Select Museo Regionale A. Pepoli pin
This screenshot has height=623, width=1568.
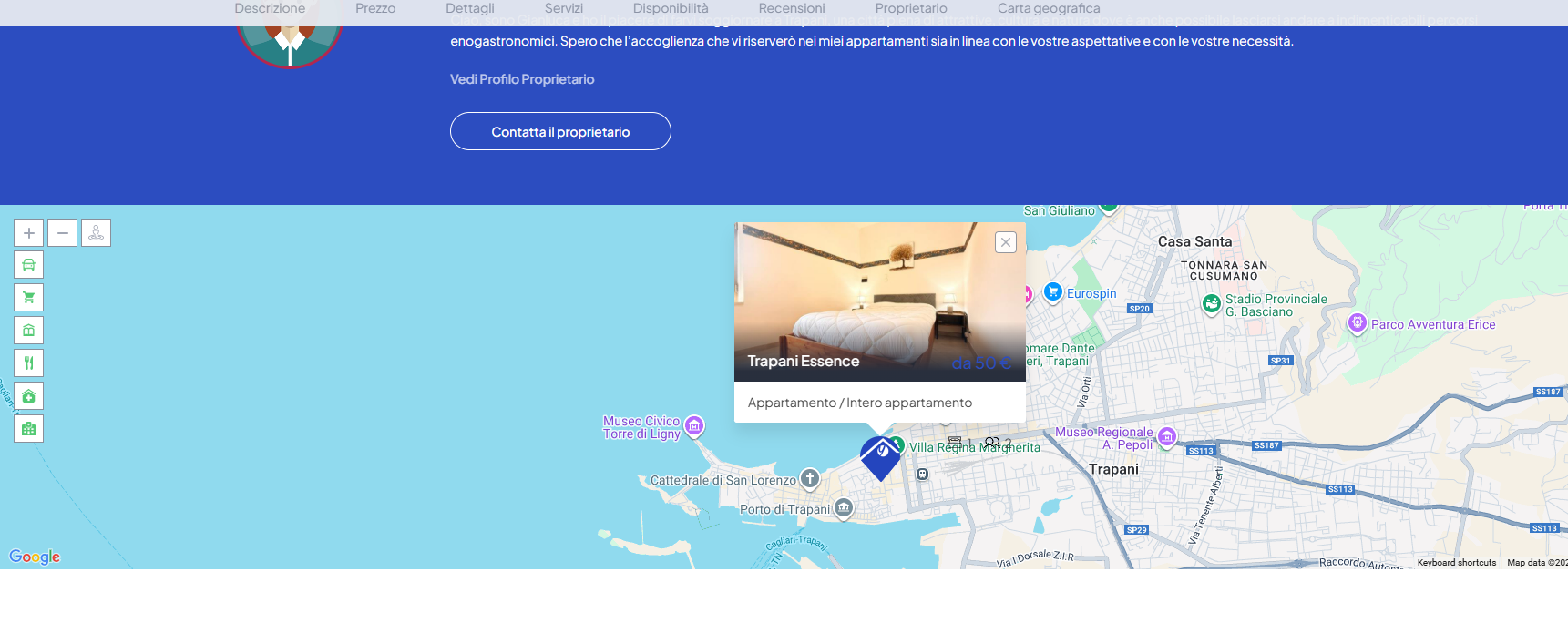tap(1166, 437)
